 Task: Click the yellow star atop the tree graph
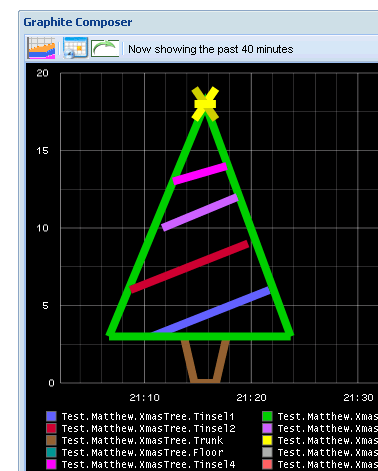(x=205, y=104)
